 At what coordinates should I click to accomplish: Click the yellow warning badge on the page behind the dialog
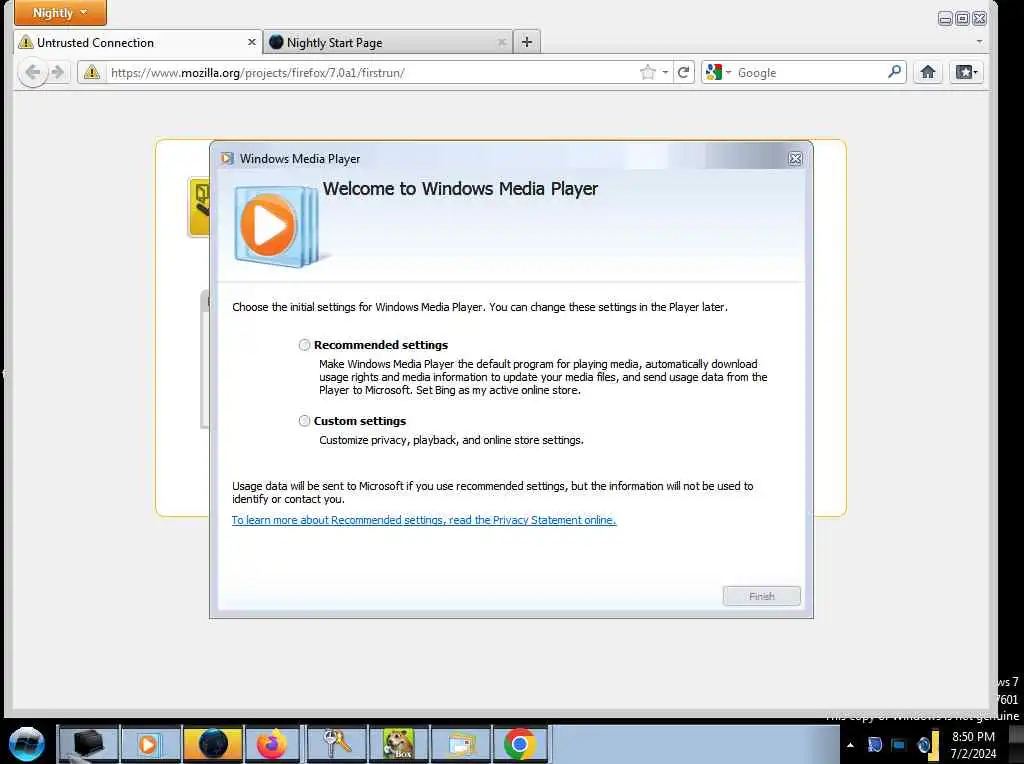point(199,206)
